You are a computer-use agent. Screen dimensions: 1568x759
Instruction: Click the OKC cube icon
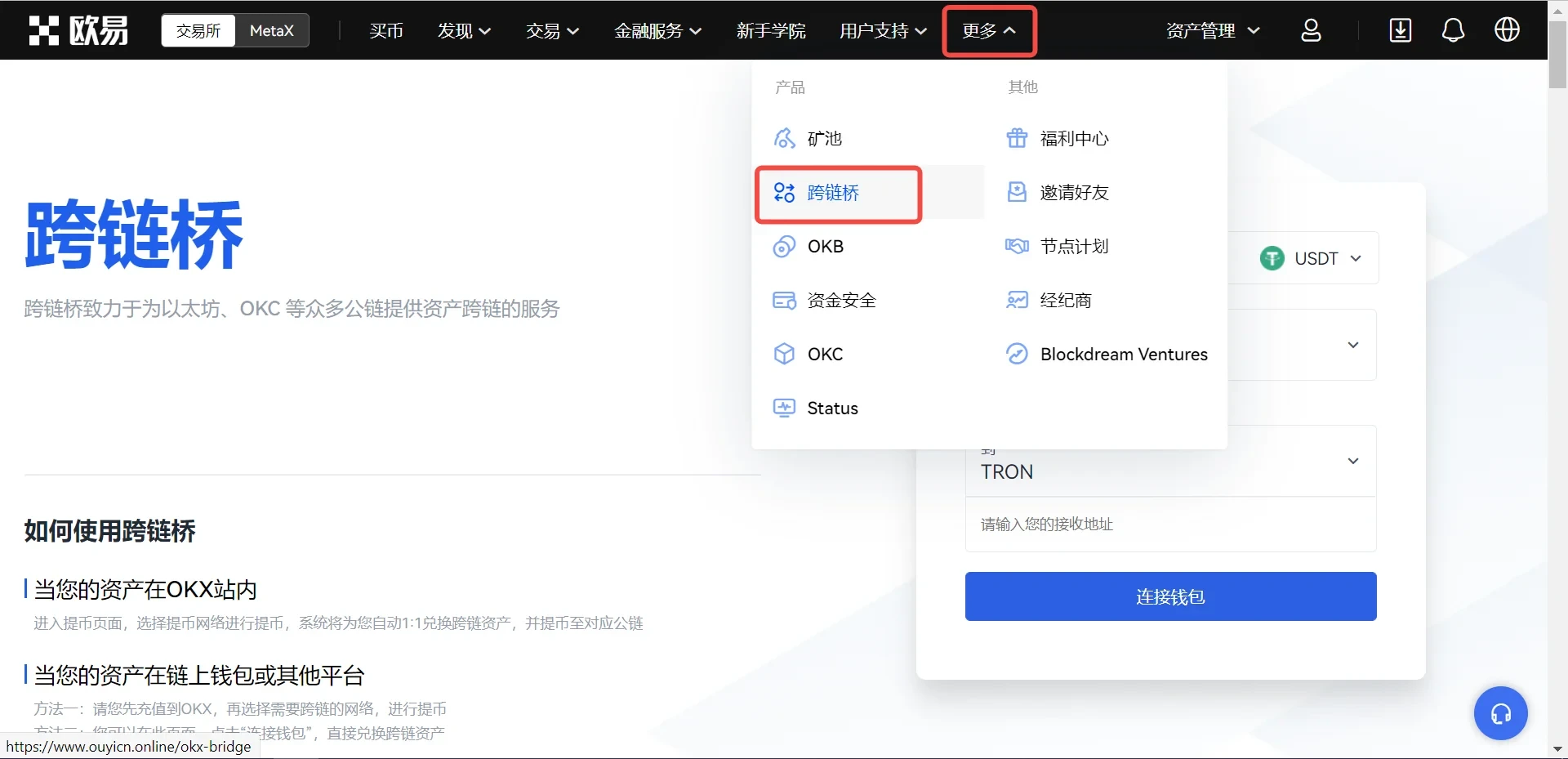784,354
